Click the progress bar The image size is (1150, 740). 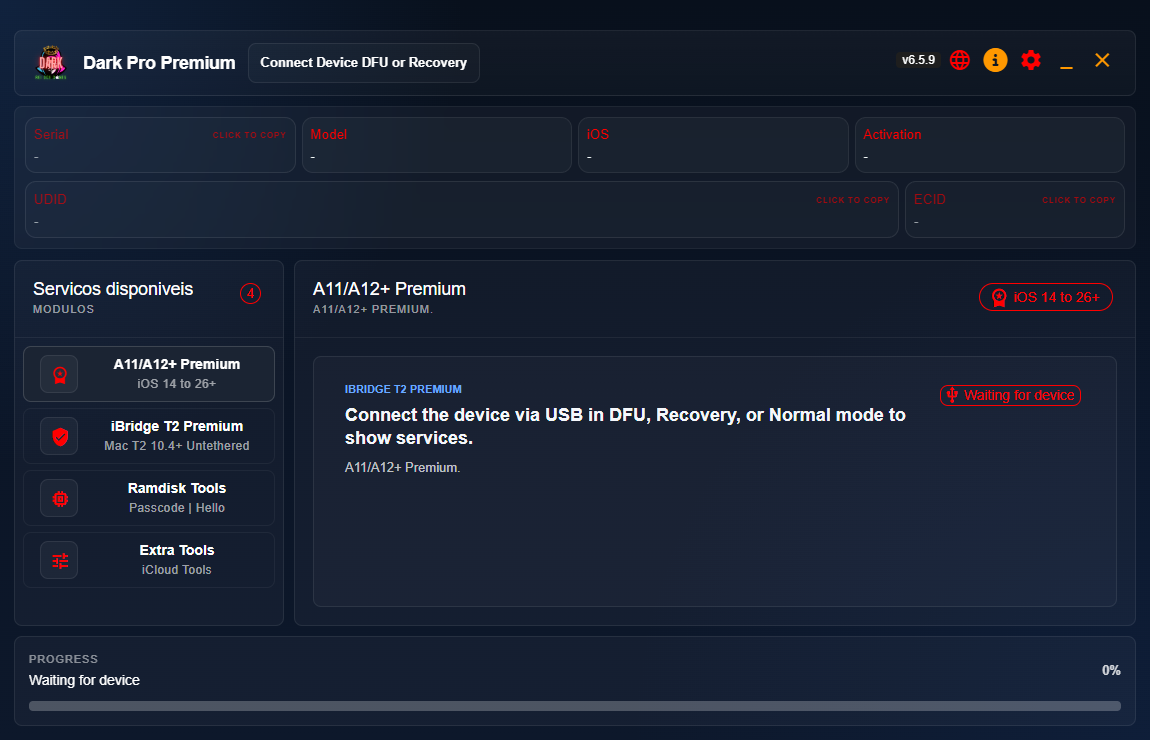tap(574, 706)
